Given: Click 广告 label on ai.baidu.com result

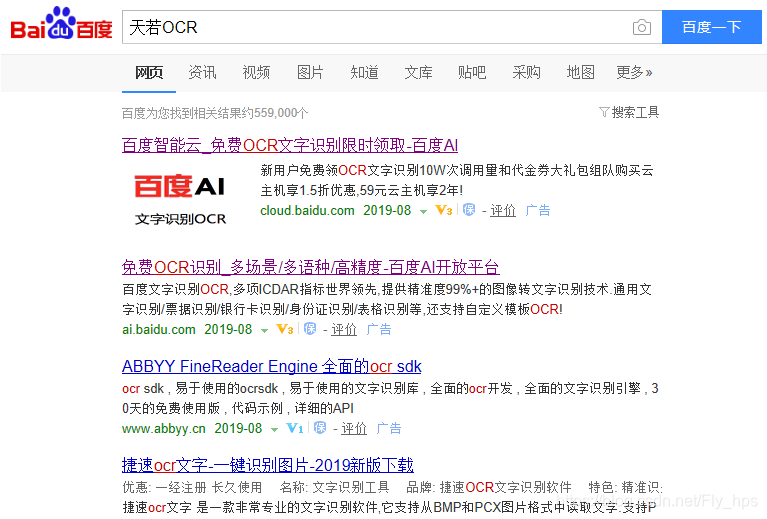Looking at the screenshot, I should pos(379,329).
